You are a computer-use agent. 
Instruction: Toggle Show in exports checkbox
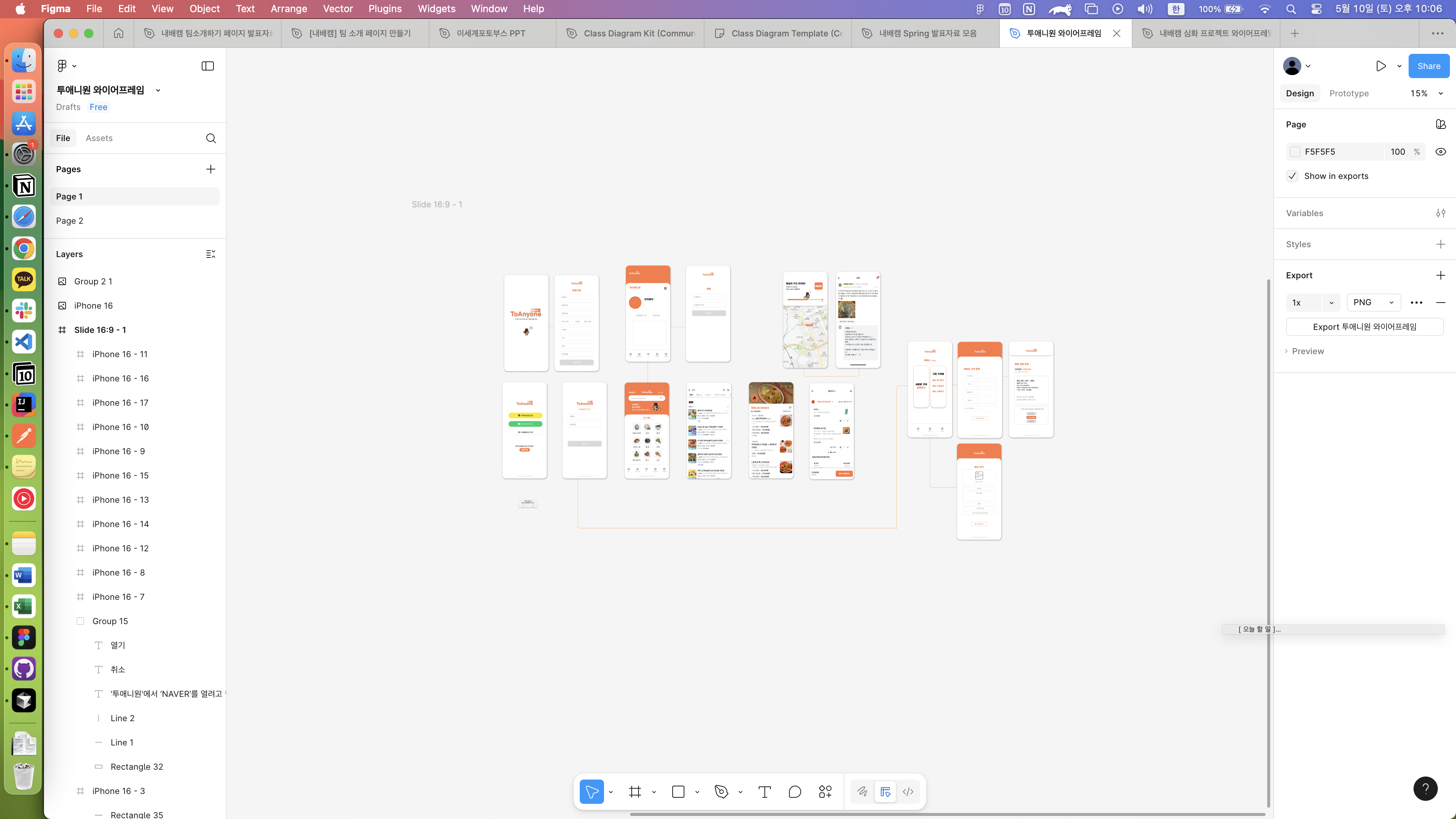click(x=1292, y=176)
